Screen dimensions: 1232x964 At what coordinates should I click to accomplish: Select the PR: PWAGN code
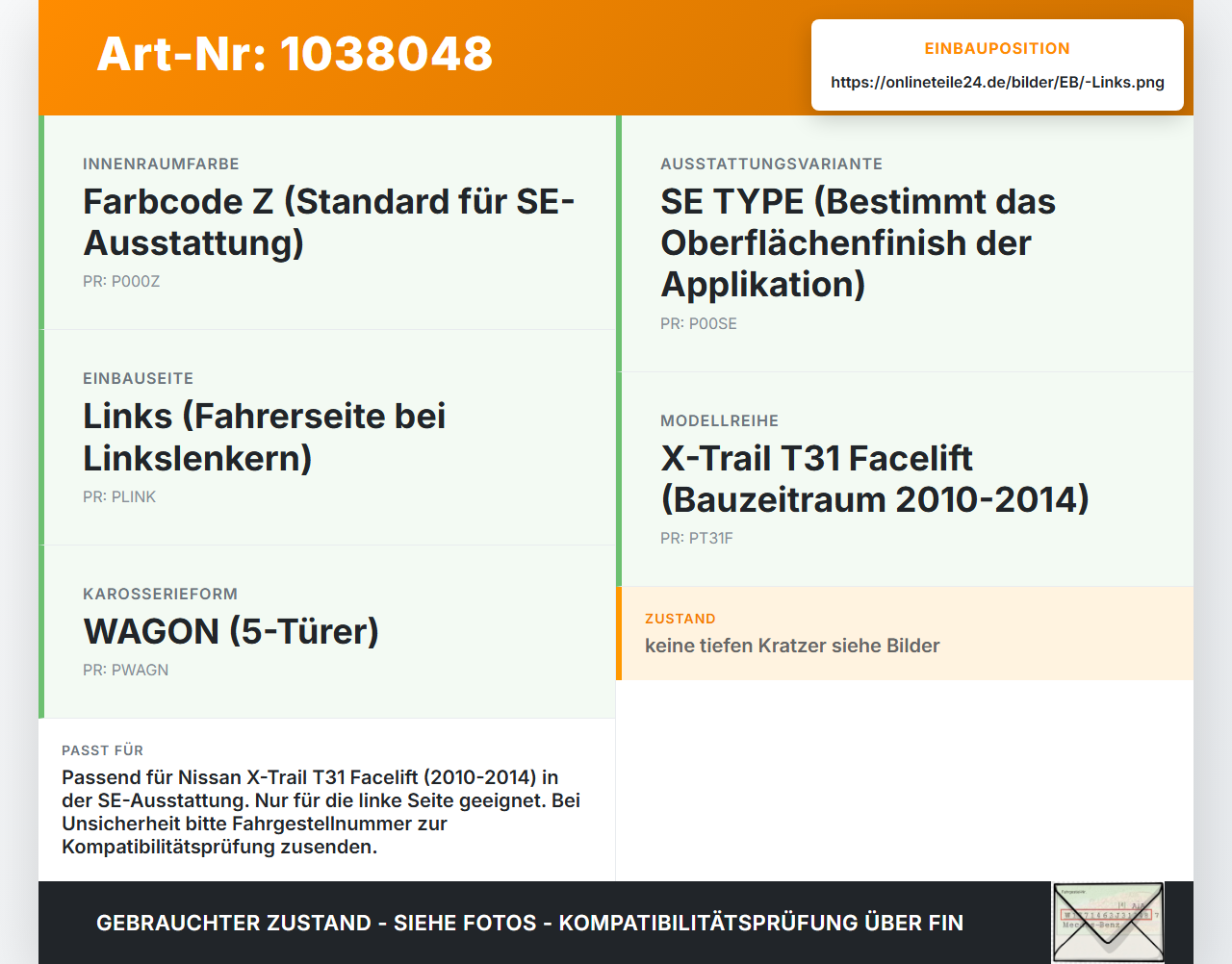pos(125,671)
